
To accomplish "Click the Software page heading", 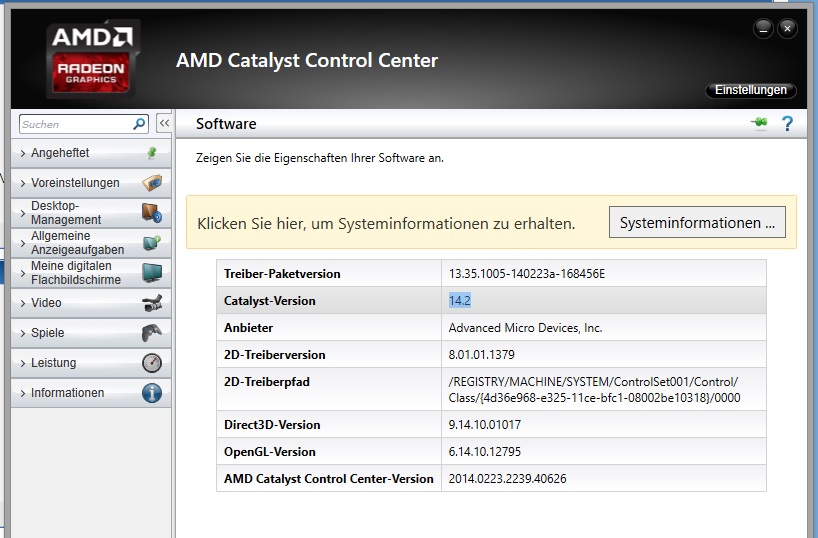I will click(x=226, y=124).
